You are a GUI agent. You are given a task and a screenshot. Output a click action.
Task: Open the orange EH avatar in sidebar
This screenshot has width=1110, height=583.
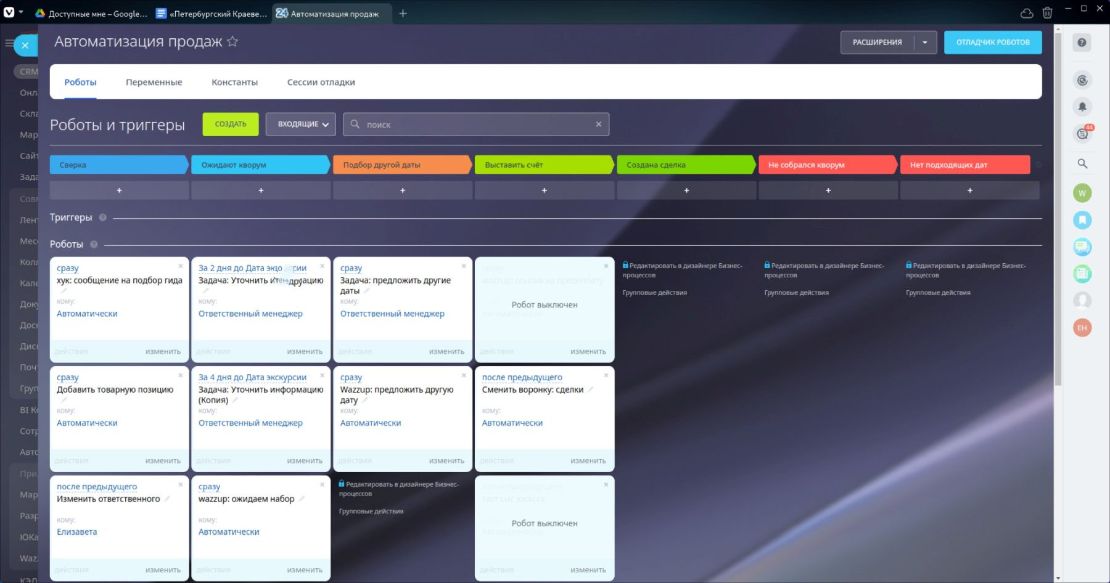pyautogui.click(x=1082, y=328)
